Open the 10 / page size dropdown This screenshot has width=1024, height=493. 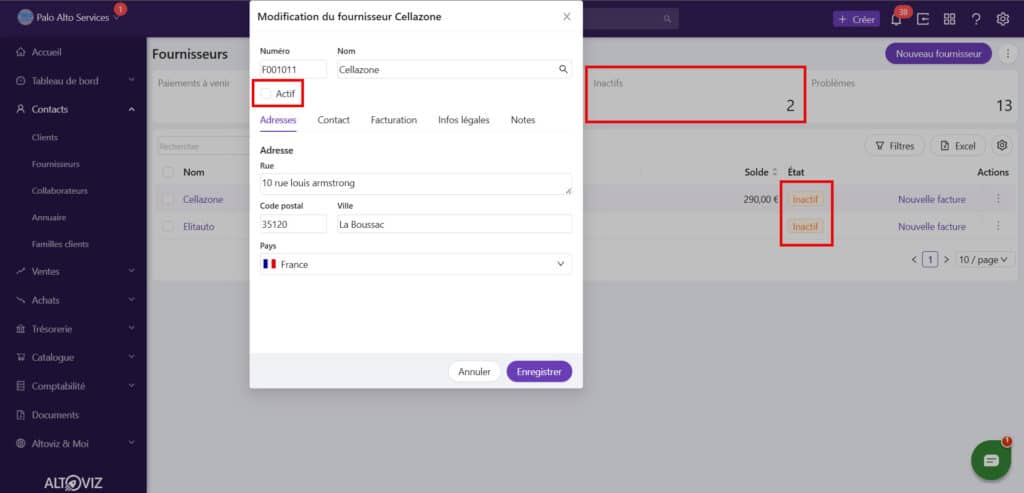tap(982, 259)
